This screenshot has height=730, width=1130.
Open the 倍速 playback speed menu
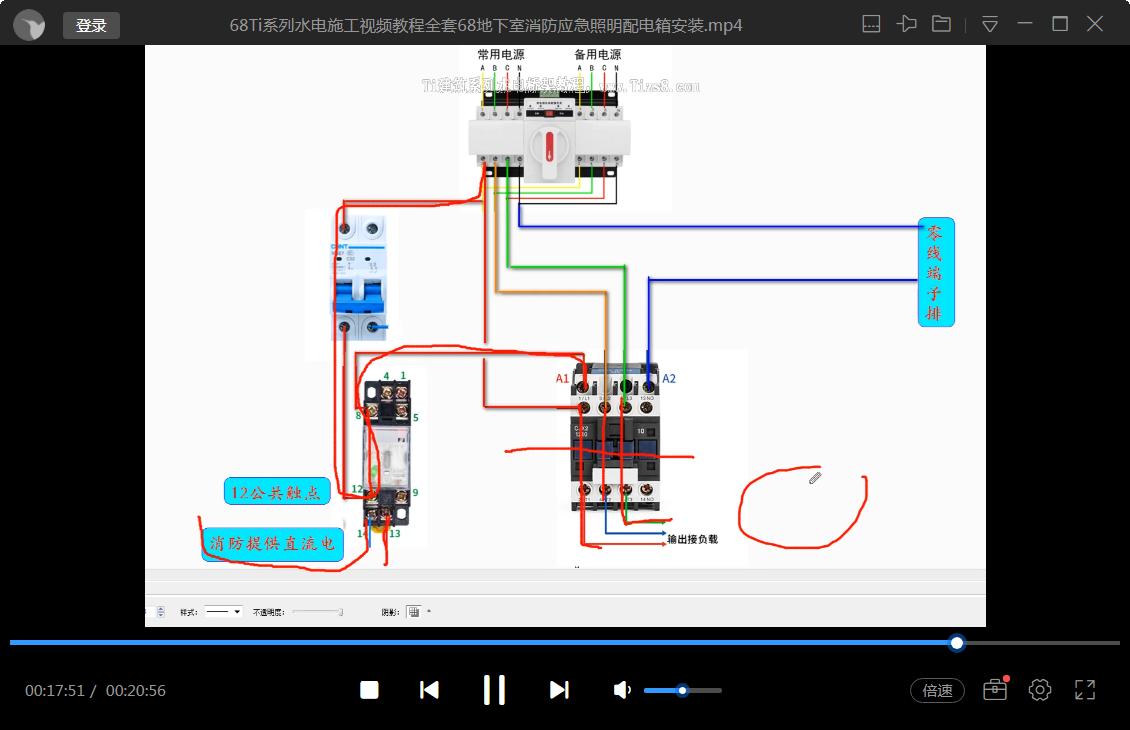click(x=937, y=690)
